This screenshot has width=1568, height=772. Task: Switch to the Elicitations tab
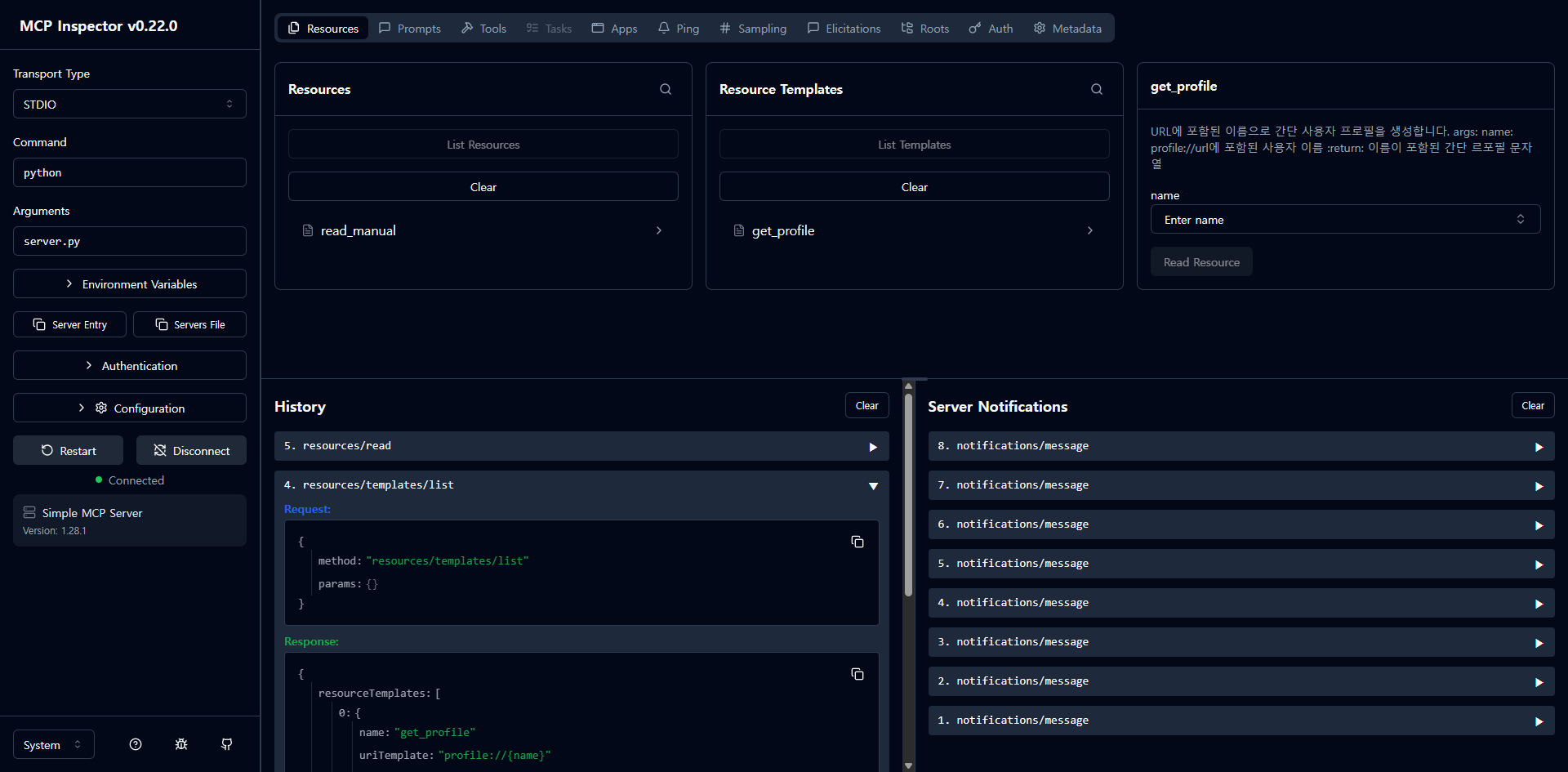(844, 28)
